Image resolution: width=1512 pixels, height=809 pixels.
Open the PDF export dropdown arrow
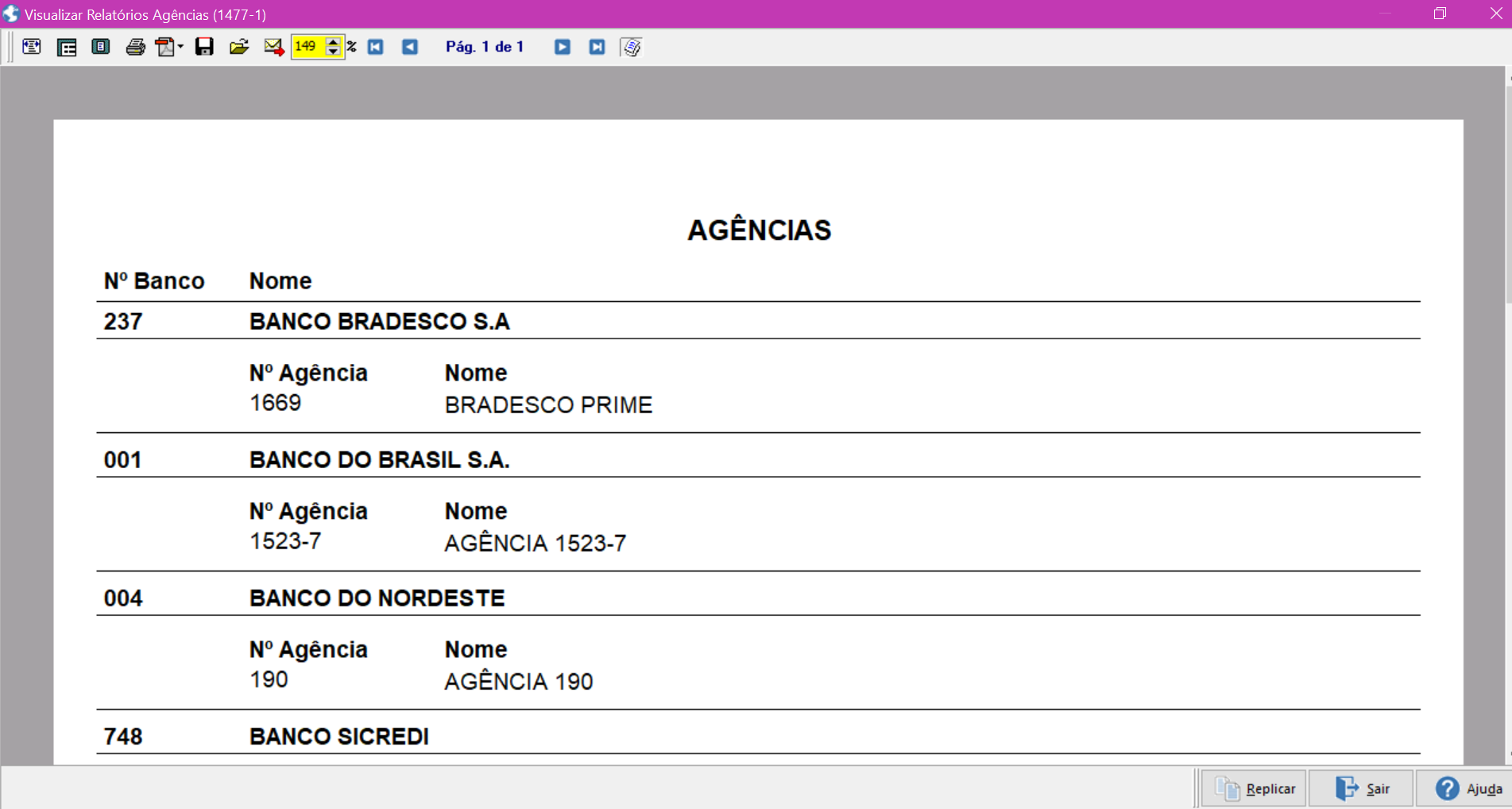[x=180, y=47]
